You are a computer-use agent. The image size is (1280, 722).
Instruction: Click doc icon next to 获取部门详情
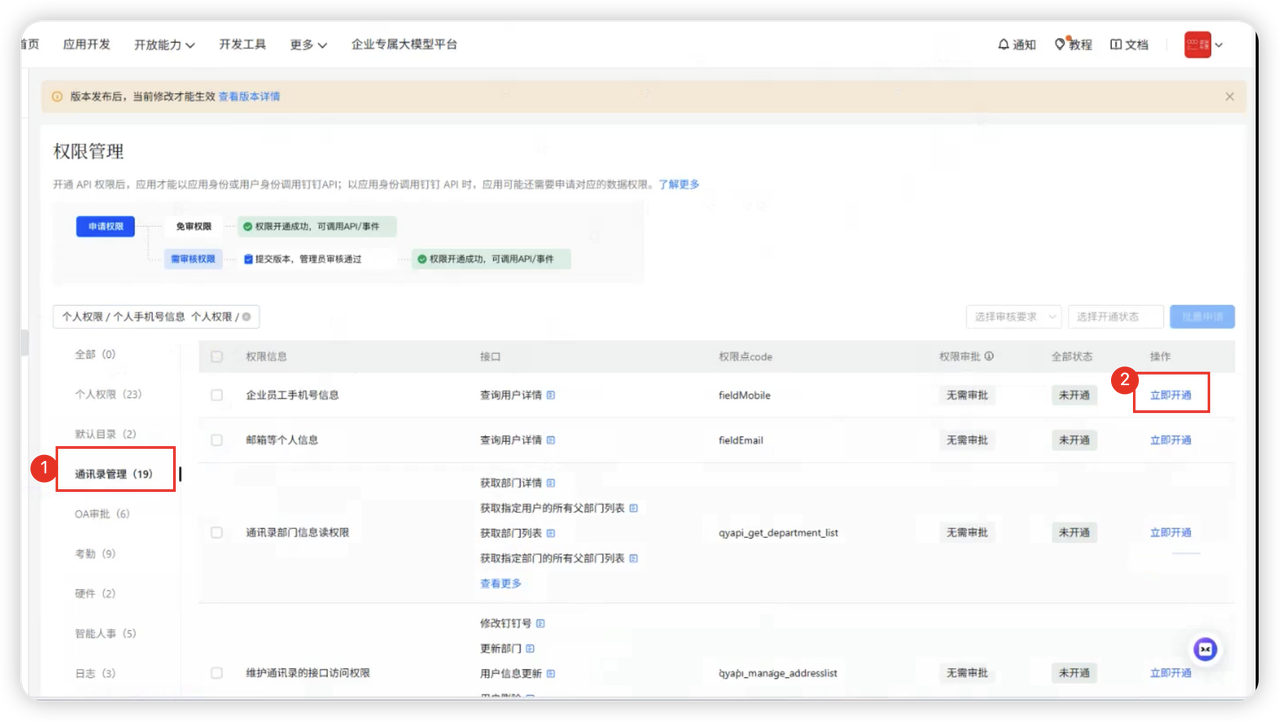(551, 483)
